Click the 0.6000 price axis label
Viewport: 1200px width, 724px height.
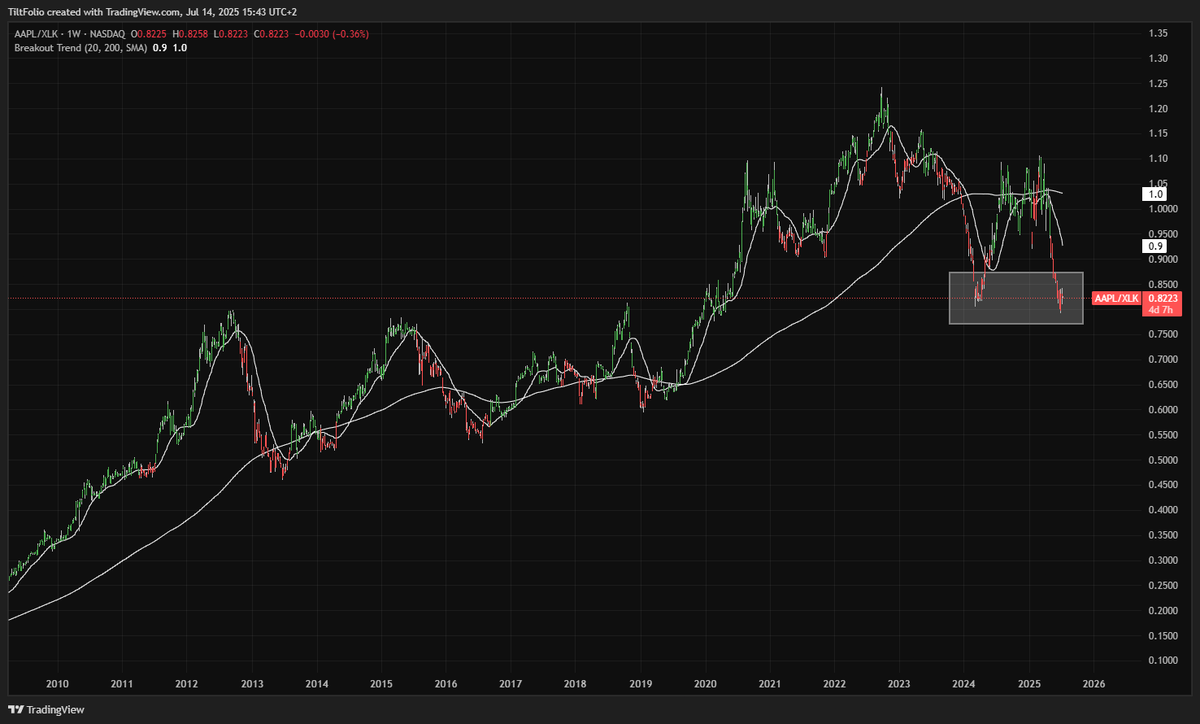pyautogui.click(x=1163, y=410)
